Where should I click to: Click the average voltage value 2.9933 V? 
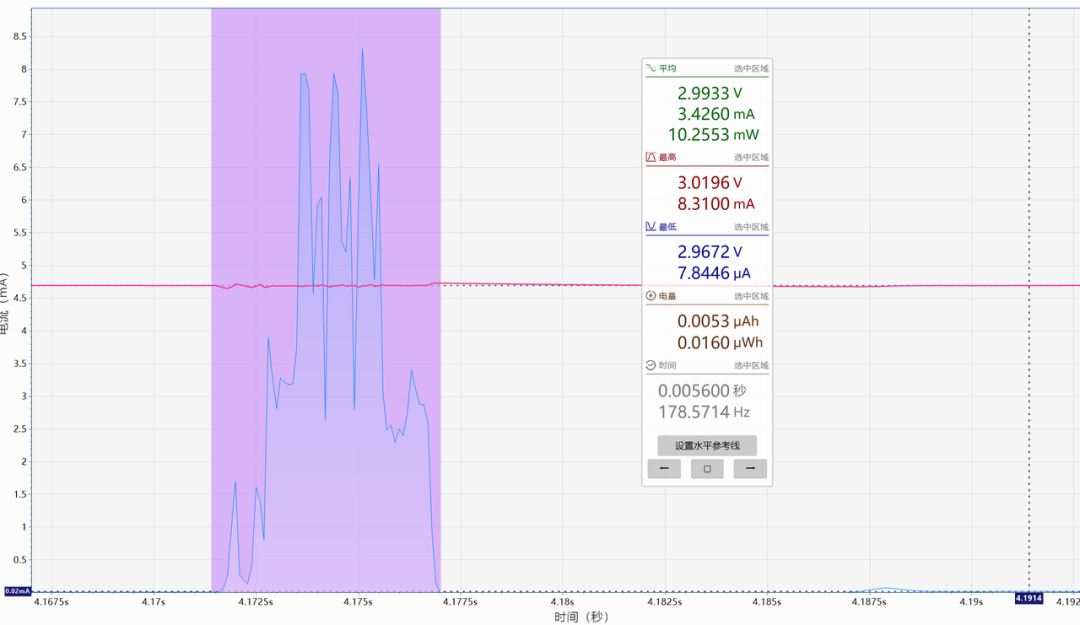coord(709,93)
